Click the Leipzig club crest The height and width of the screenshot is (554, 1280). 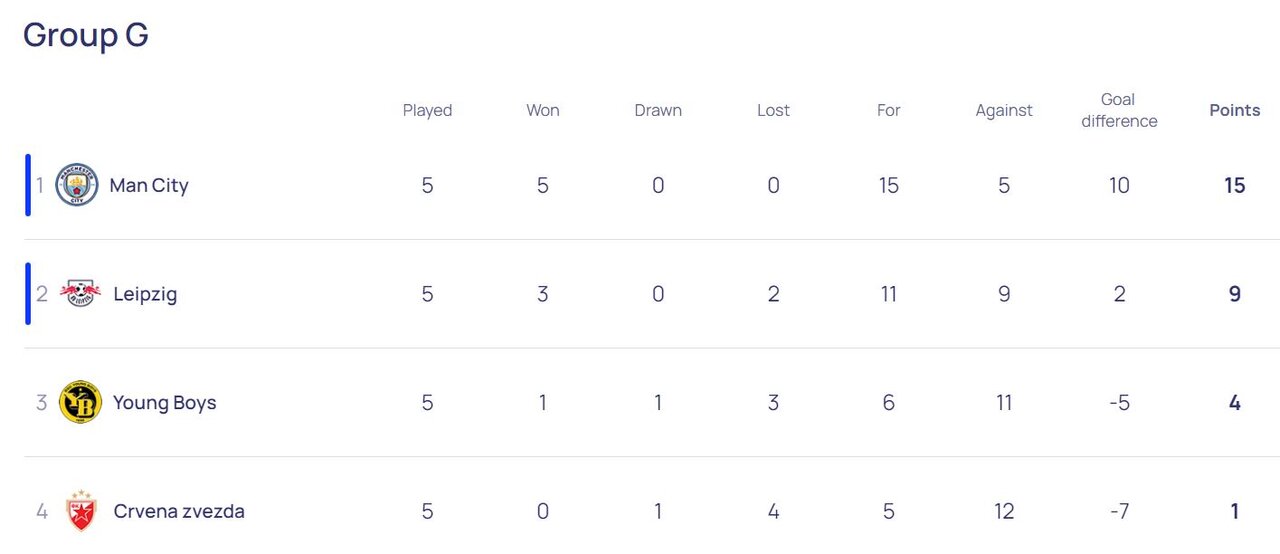80,294
